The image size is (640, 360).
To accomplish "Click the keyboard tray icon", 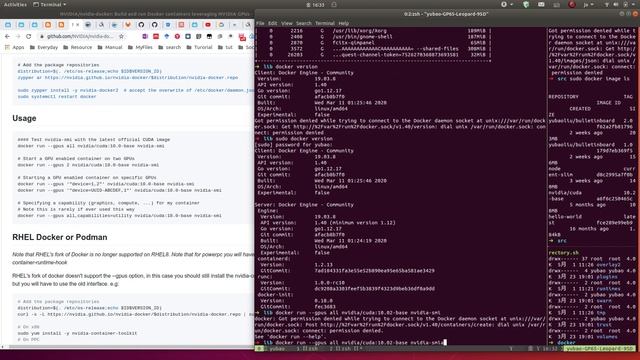I will click(x=556, y=4).
